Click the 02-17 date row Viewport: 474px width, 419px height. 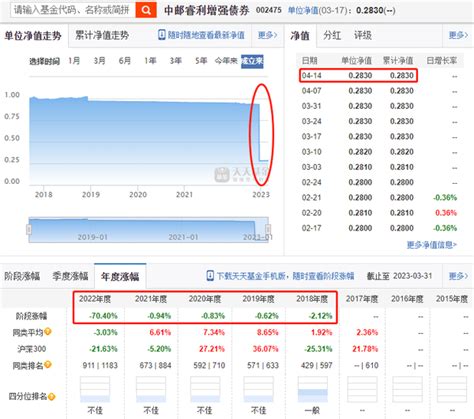click(379, 228)
